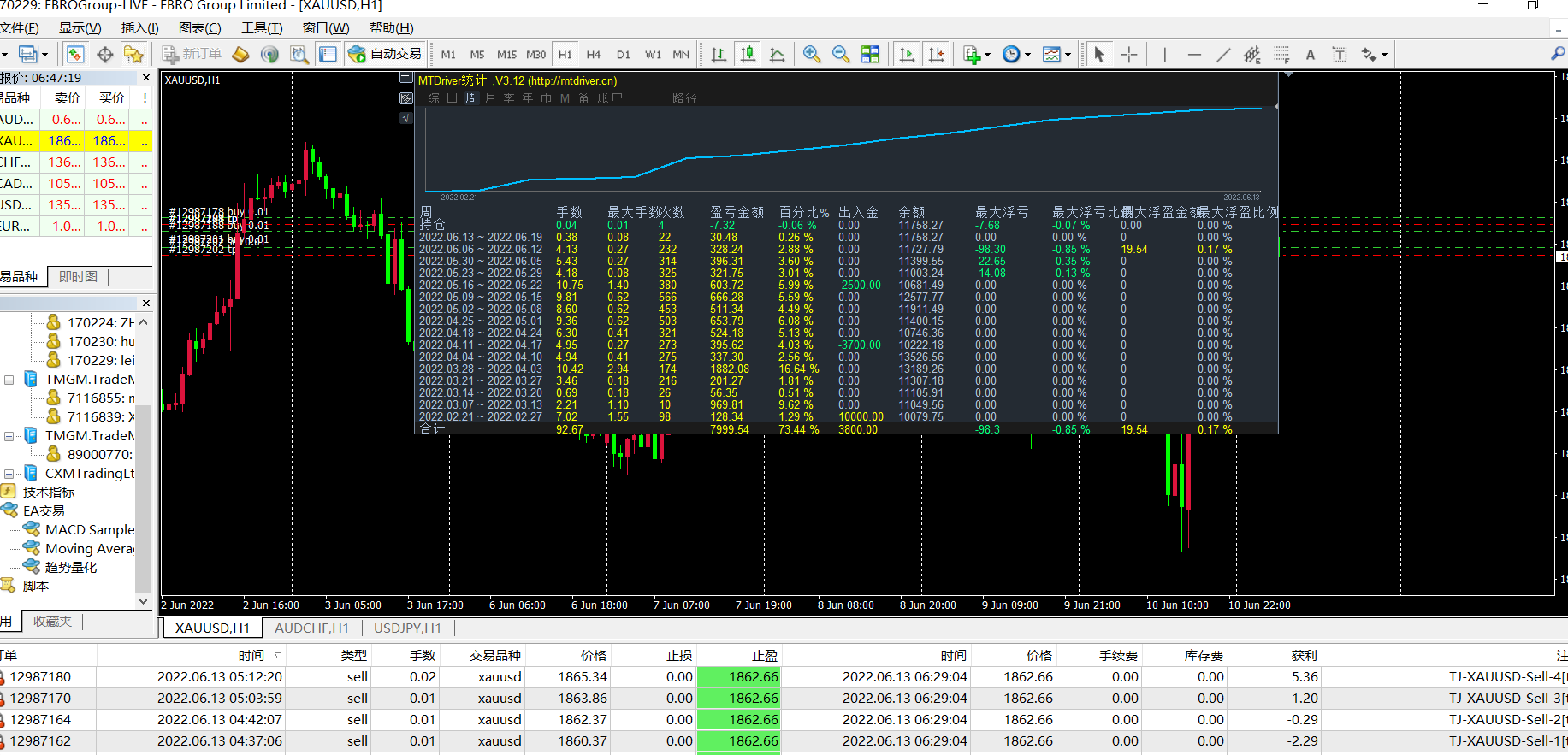Image resolution: width=1568 pixels, height=755 pixels.
Task: Click the zoom in magnifier icon
Action: [x=811, y=55]
